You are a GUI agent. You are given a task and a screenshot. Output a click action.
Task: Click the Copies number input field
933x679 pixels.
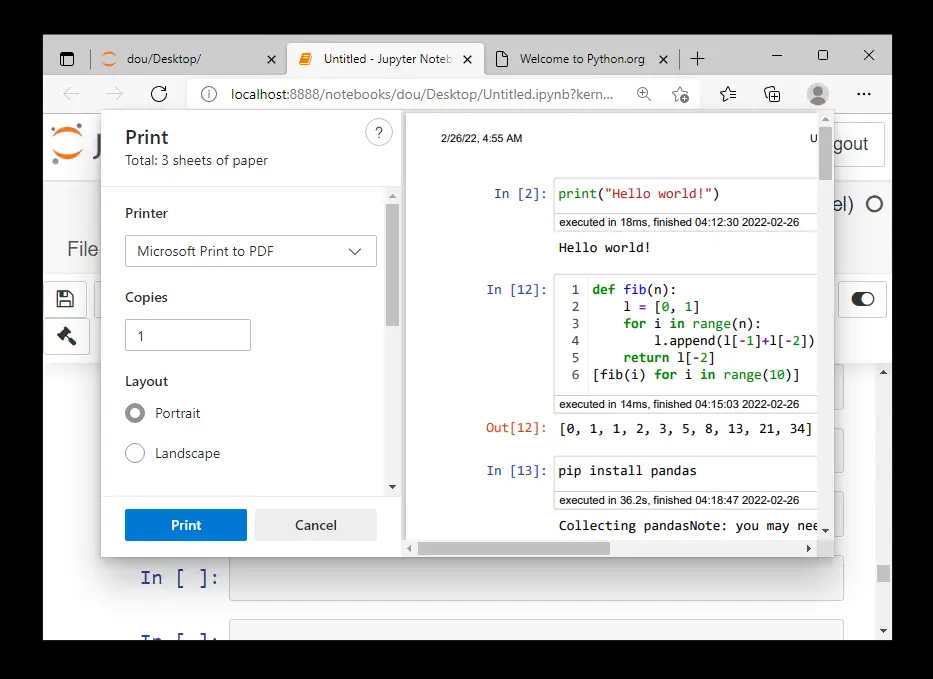coord(187,336)
